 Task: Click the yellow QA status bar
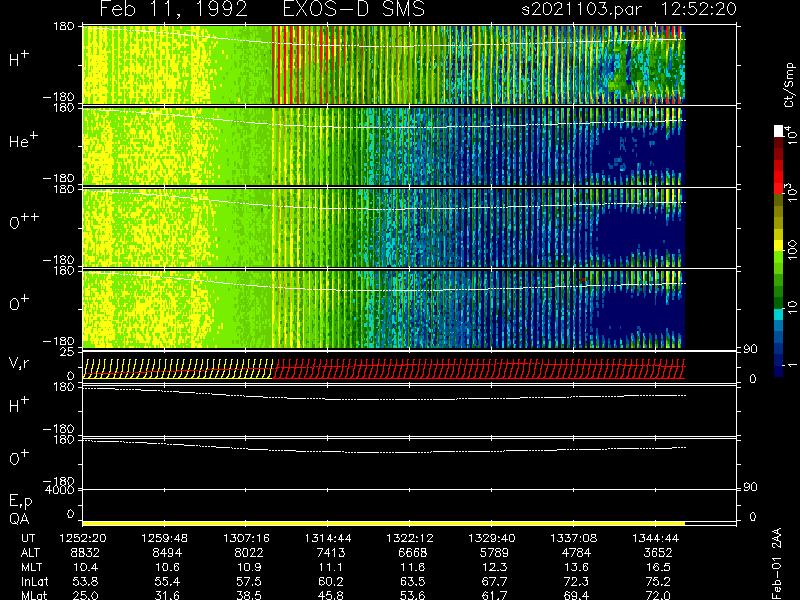(383, 523)
